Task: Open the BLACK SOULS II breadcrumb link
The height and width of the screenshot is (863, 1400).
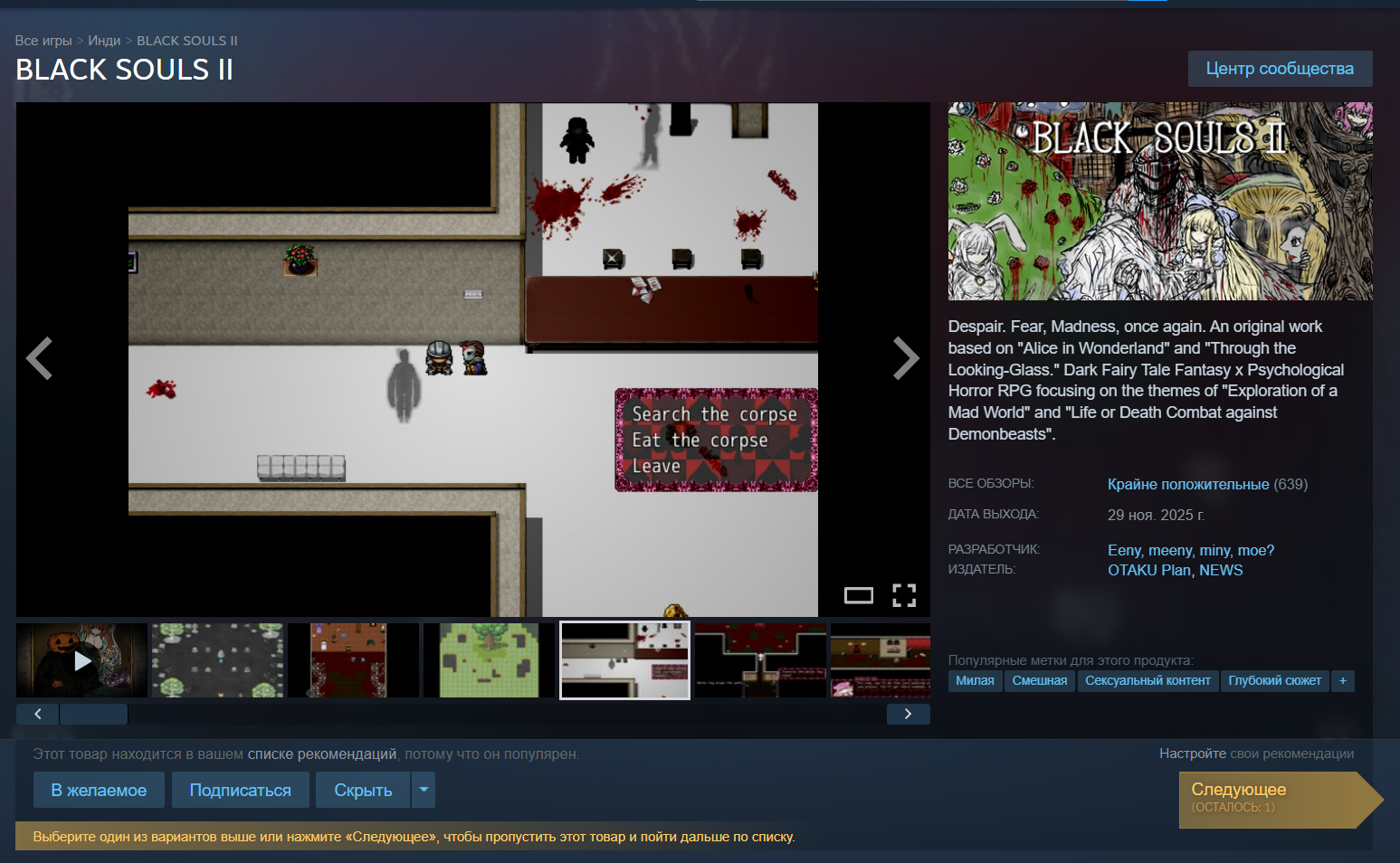Action: (187, 41)
